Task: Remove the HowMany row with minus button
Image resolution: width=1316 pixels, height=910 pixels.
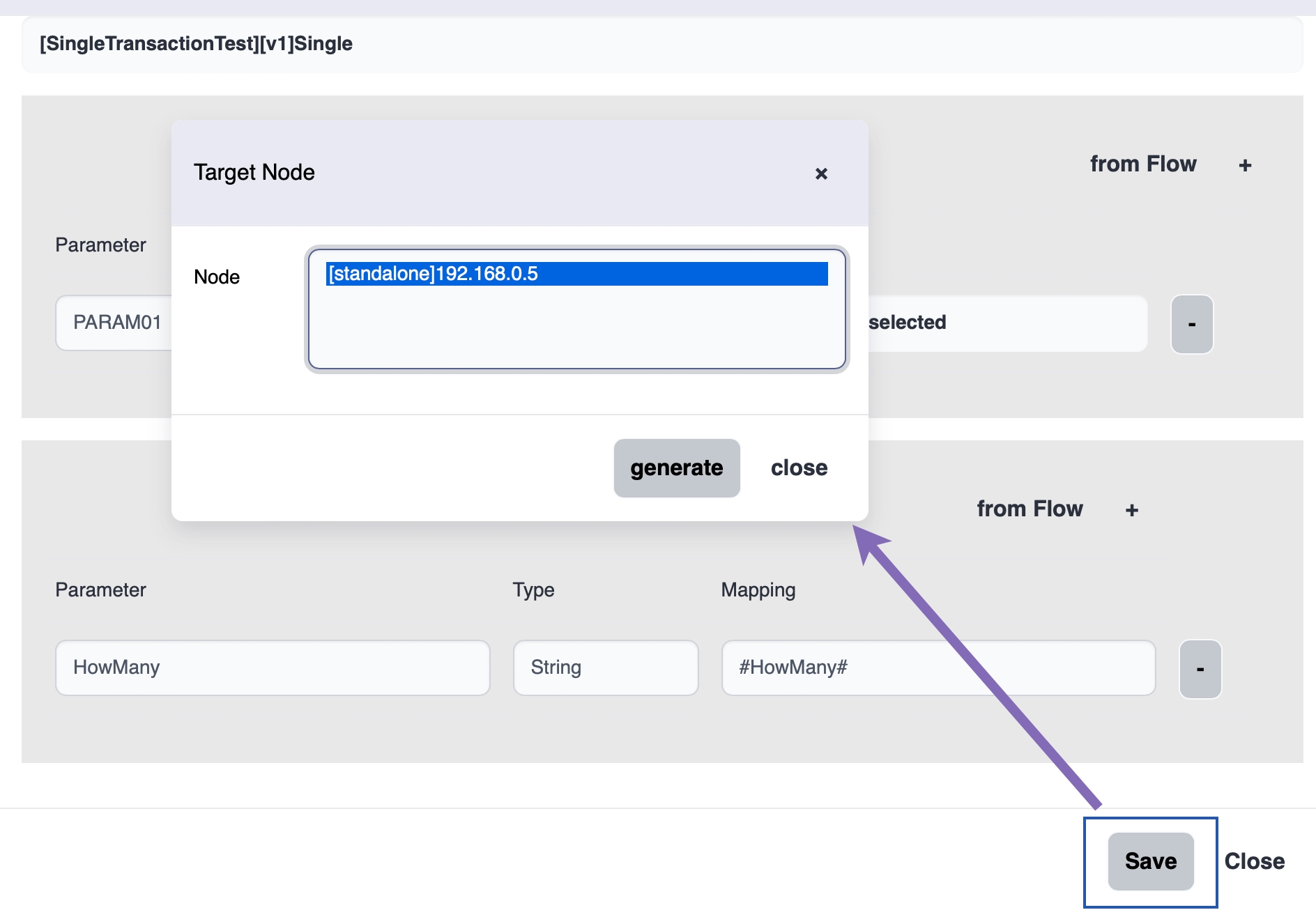Action: click(1200, 669)
